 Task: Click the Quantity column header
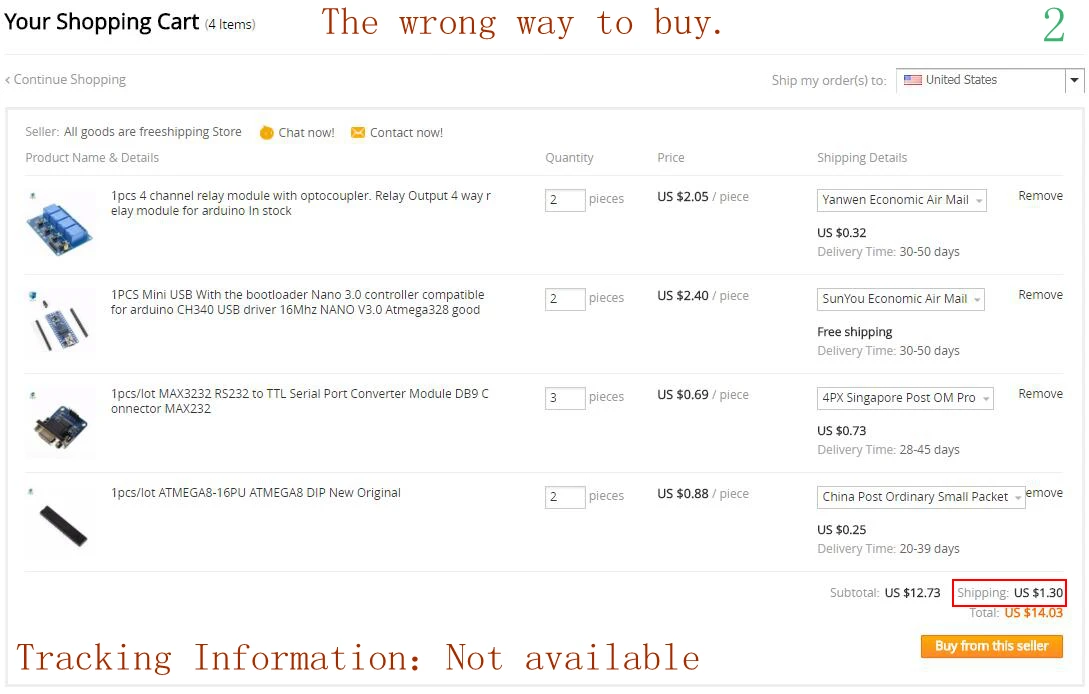(x=570, y=158)
